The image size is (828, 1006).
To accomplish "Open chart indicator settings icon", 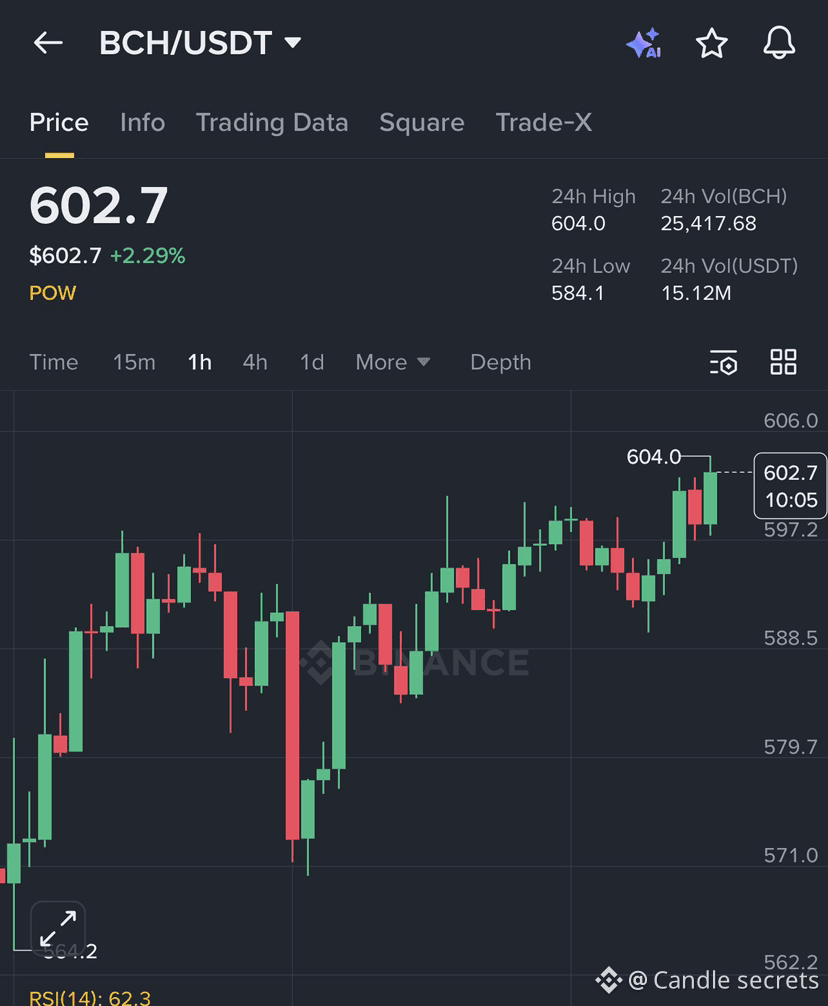I will tap(723, 362).
